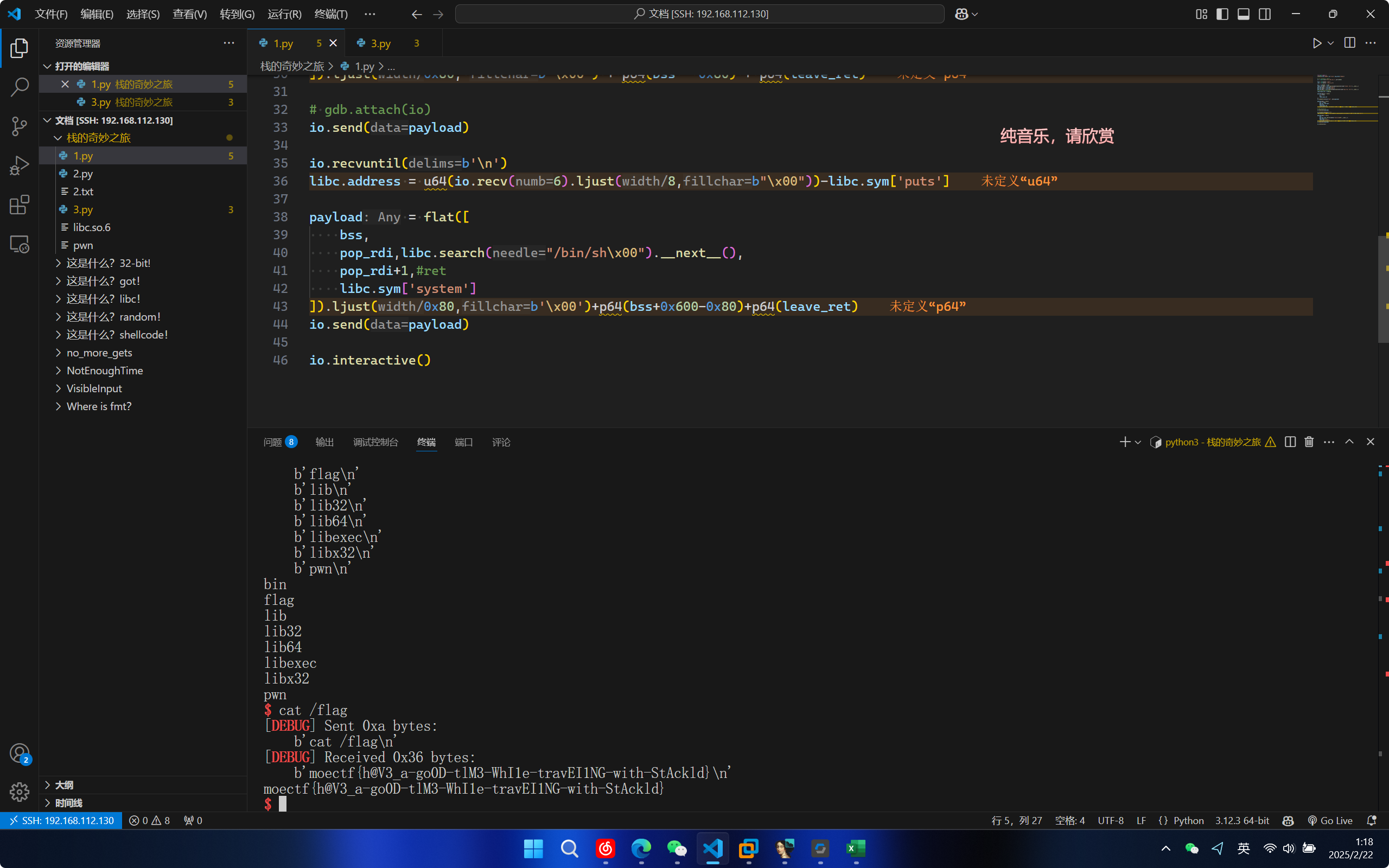Screen dimensions: 1389x868
Task: Open Run and Debug view
Action: pyautogui.click(x=19, y=166)
